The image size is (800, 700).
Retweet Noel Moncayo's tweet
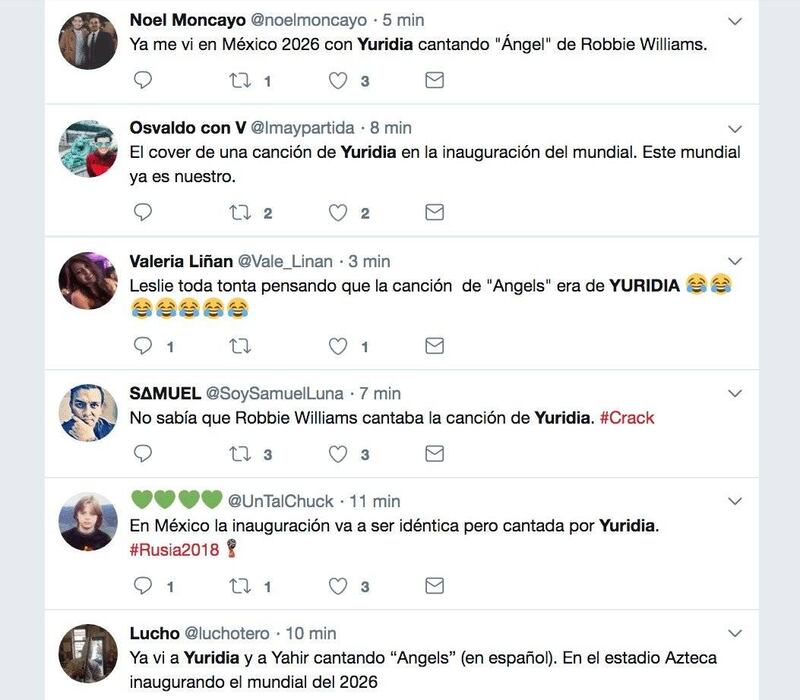pos(240,80)
